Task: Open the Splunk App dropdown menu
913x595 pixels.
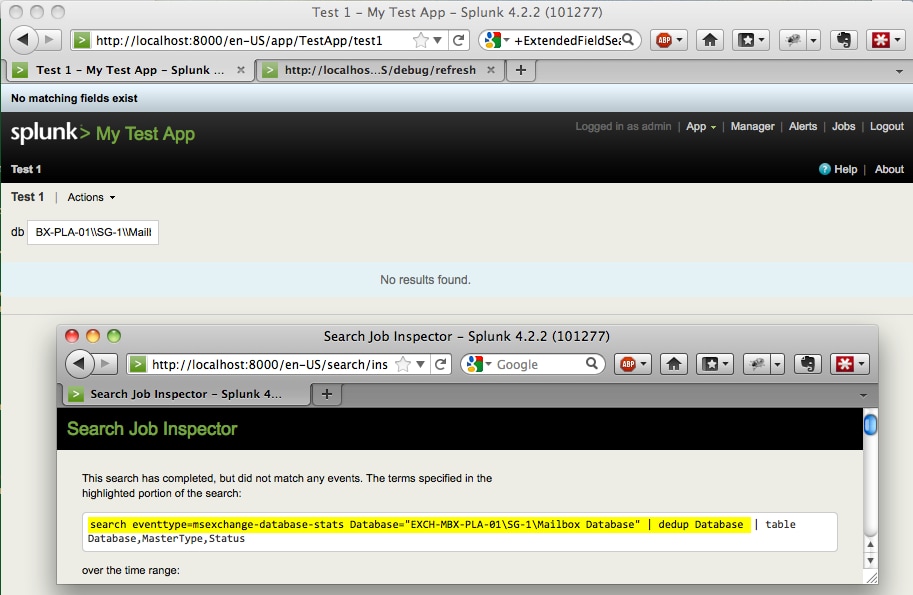Action: coord(700,126)
